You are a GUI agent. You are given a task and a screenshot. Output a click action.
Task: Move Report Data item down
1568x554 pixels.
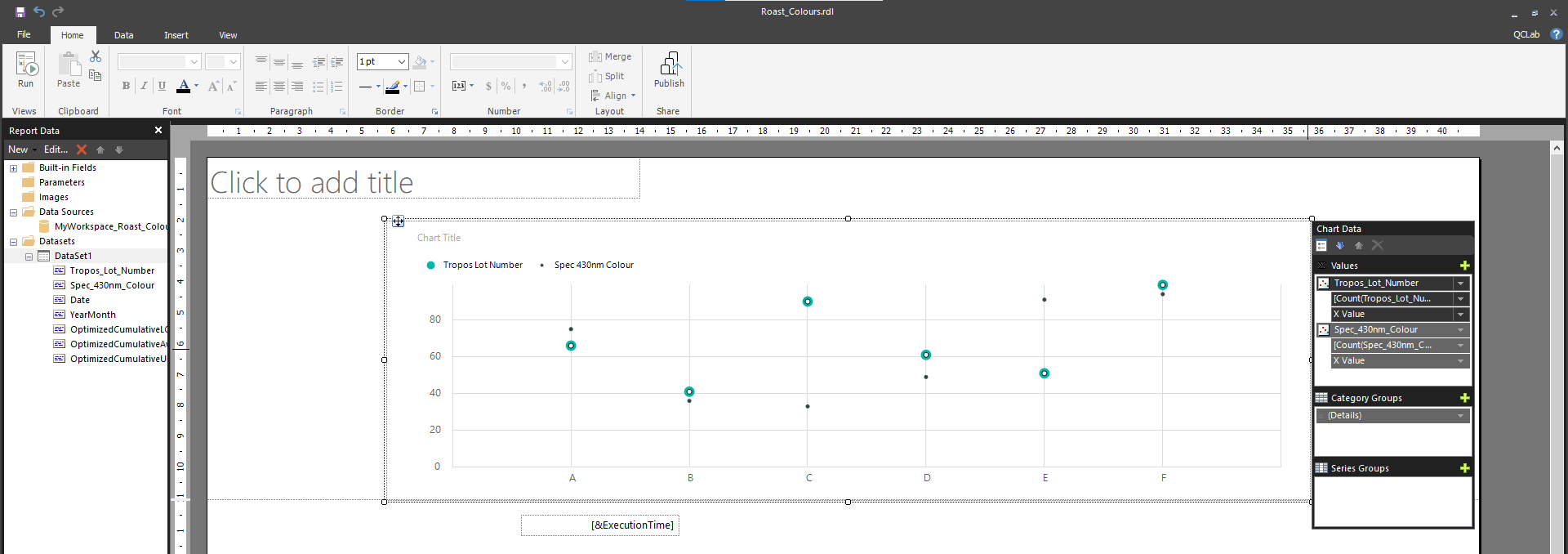click(x=119, y=150)
